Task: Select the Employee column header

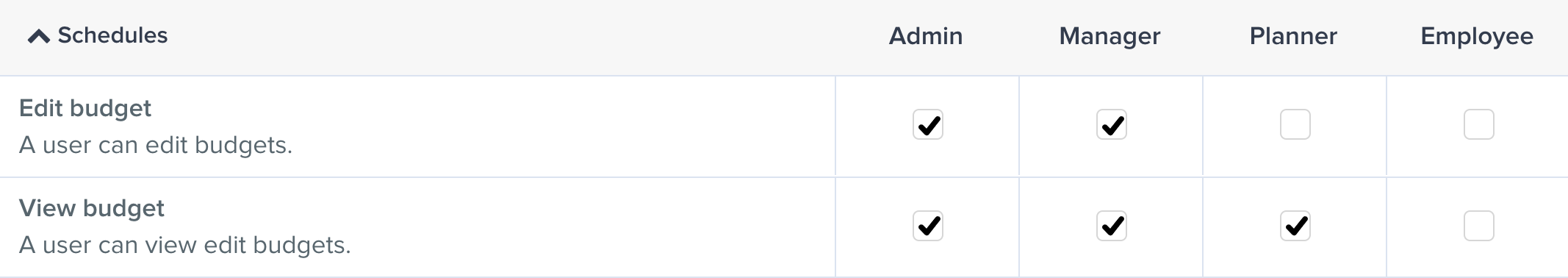Action: (x=1477, y=36)
